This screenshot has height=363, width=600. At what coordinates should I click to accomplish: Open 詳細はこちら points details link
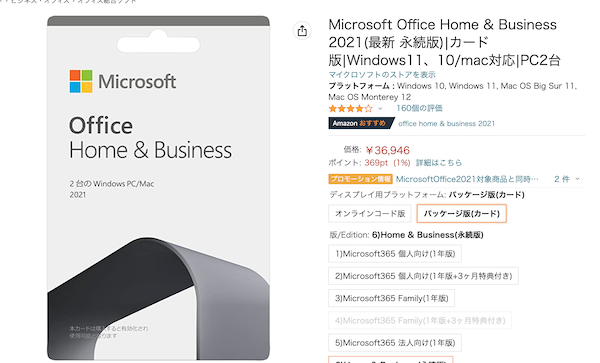click(x=439, y=163)
